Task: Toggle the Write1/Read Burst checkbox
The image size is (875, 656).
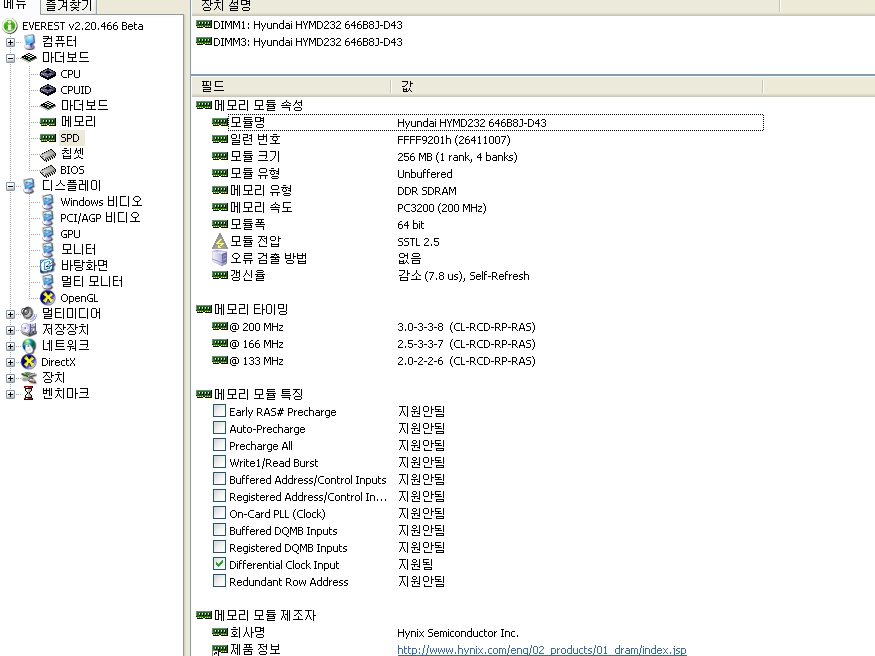Action: (220, 462)
